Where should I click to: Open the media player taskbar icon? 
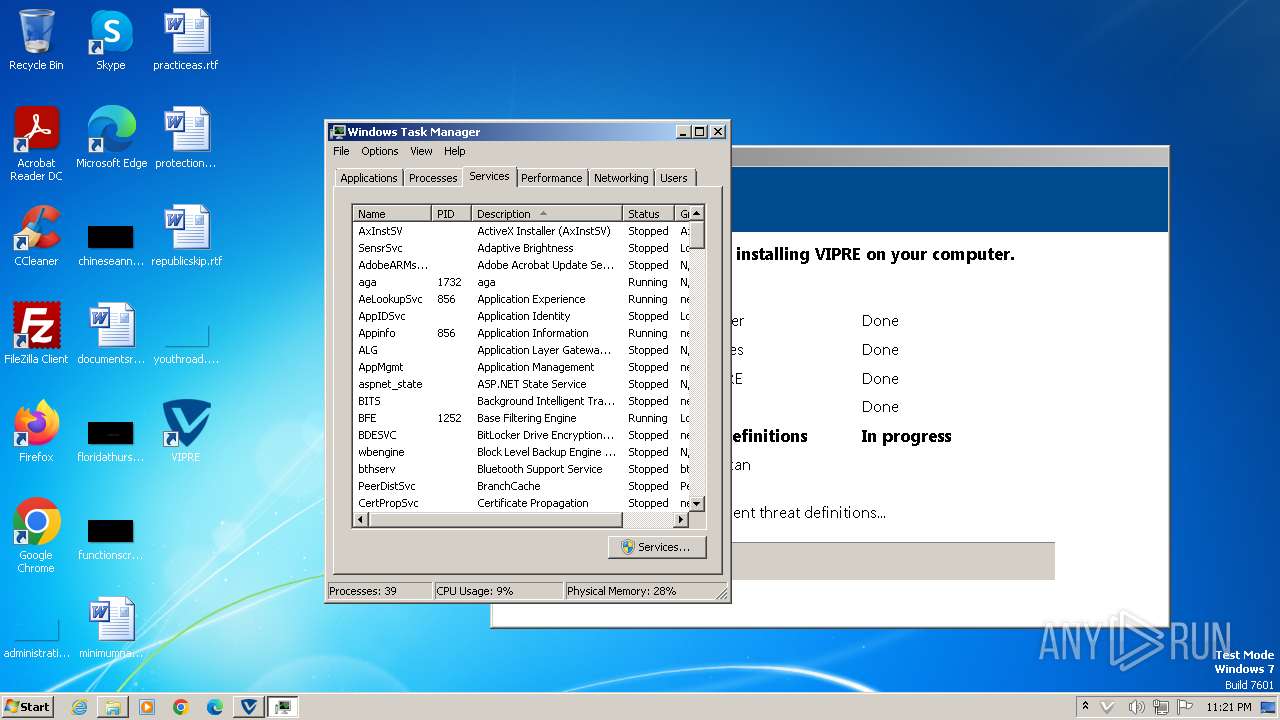(x=147, y=707)
